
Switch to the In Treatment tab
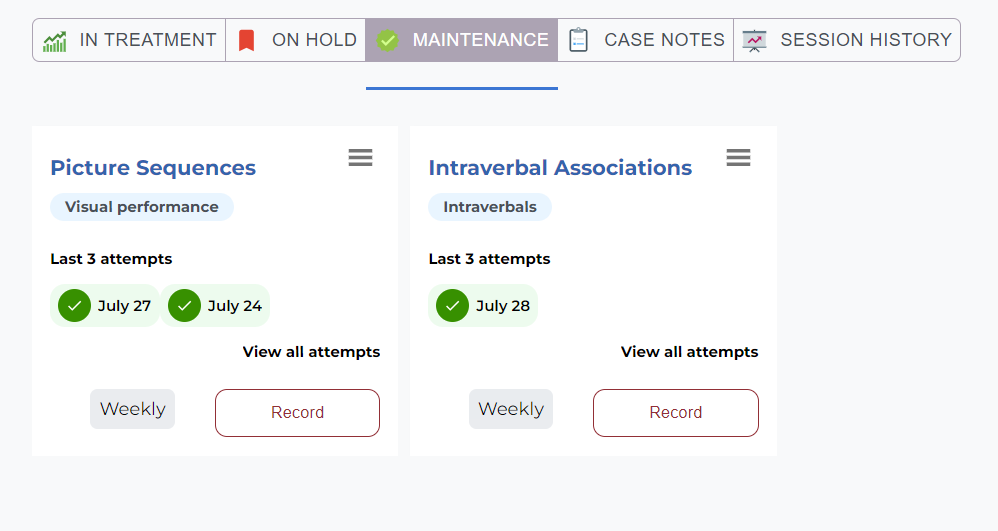pyautogui.click(x=129, y=40)
